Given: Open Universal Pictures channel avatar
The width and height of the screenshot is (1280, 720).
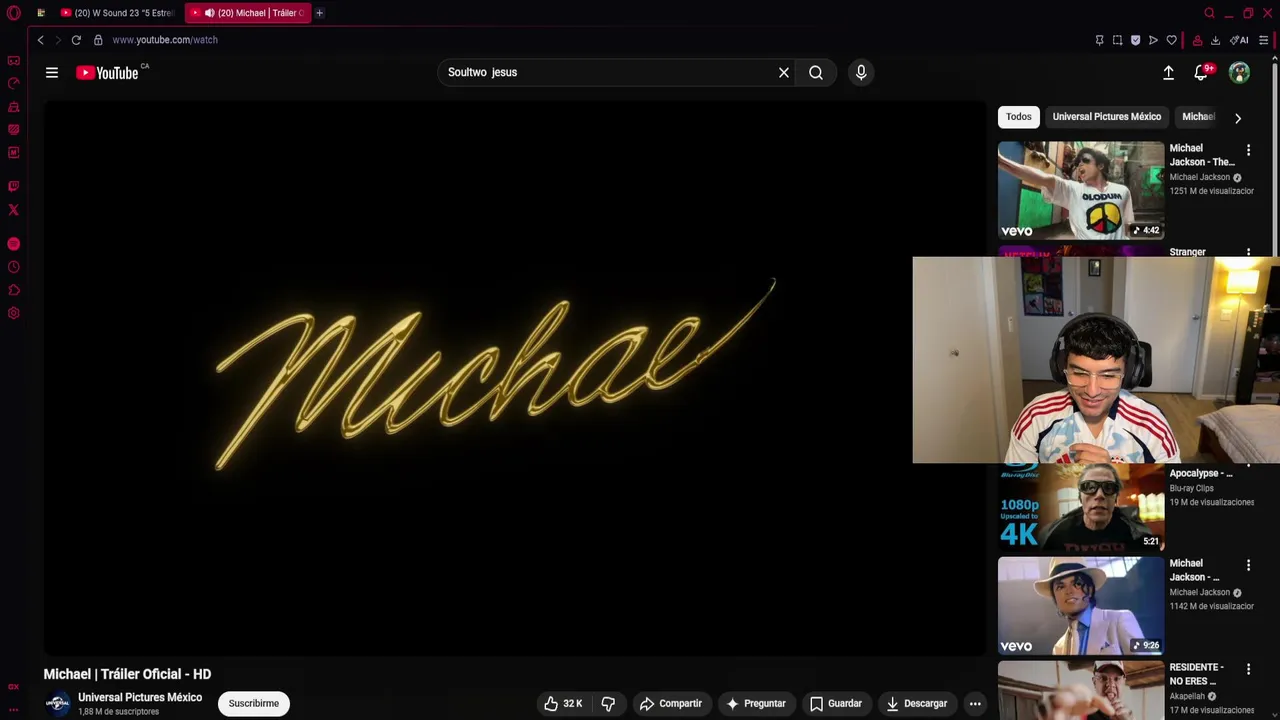Looking at the screenshot, I should point(58,703).
